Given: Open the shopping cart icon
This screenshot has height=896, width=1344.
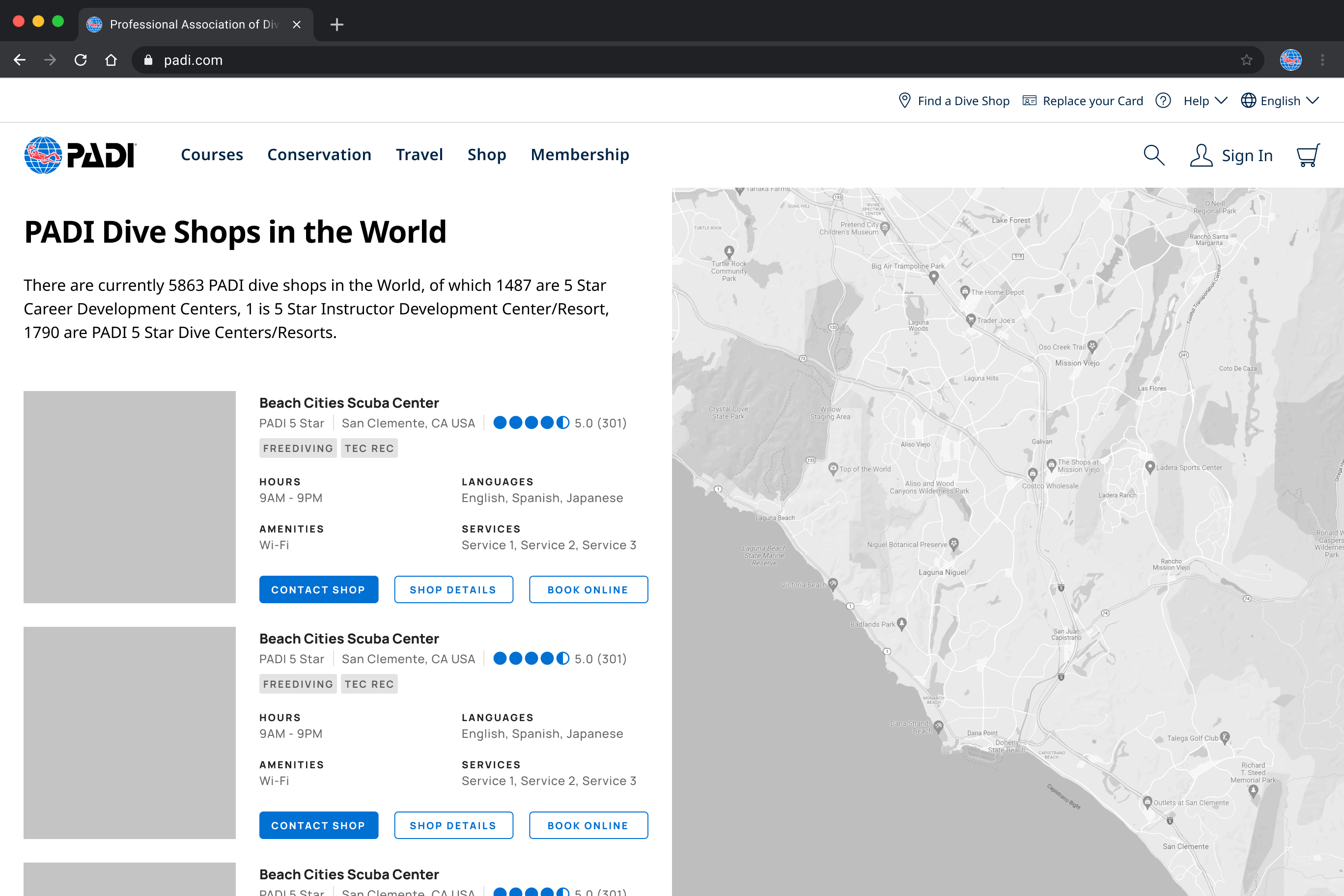Looking at the screenshot, I should 1308,155.
